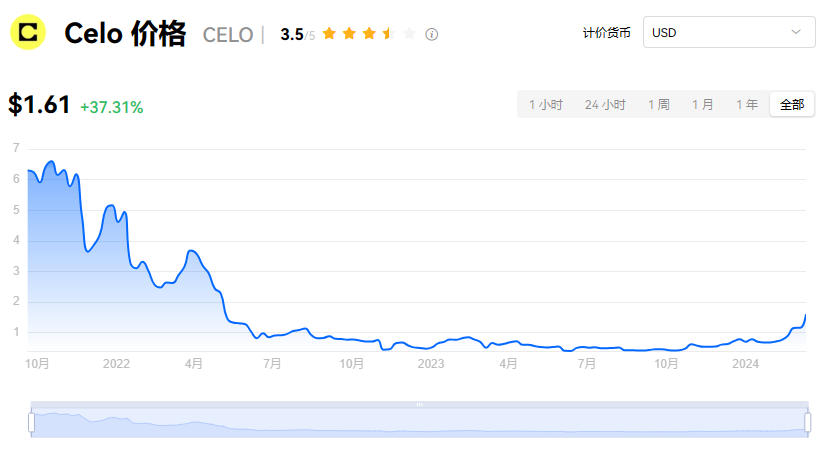Screen dimensions: 817x450
Task: Click the half-filled fourth rating star
Action: tap(389, 34)
